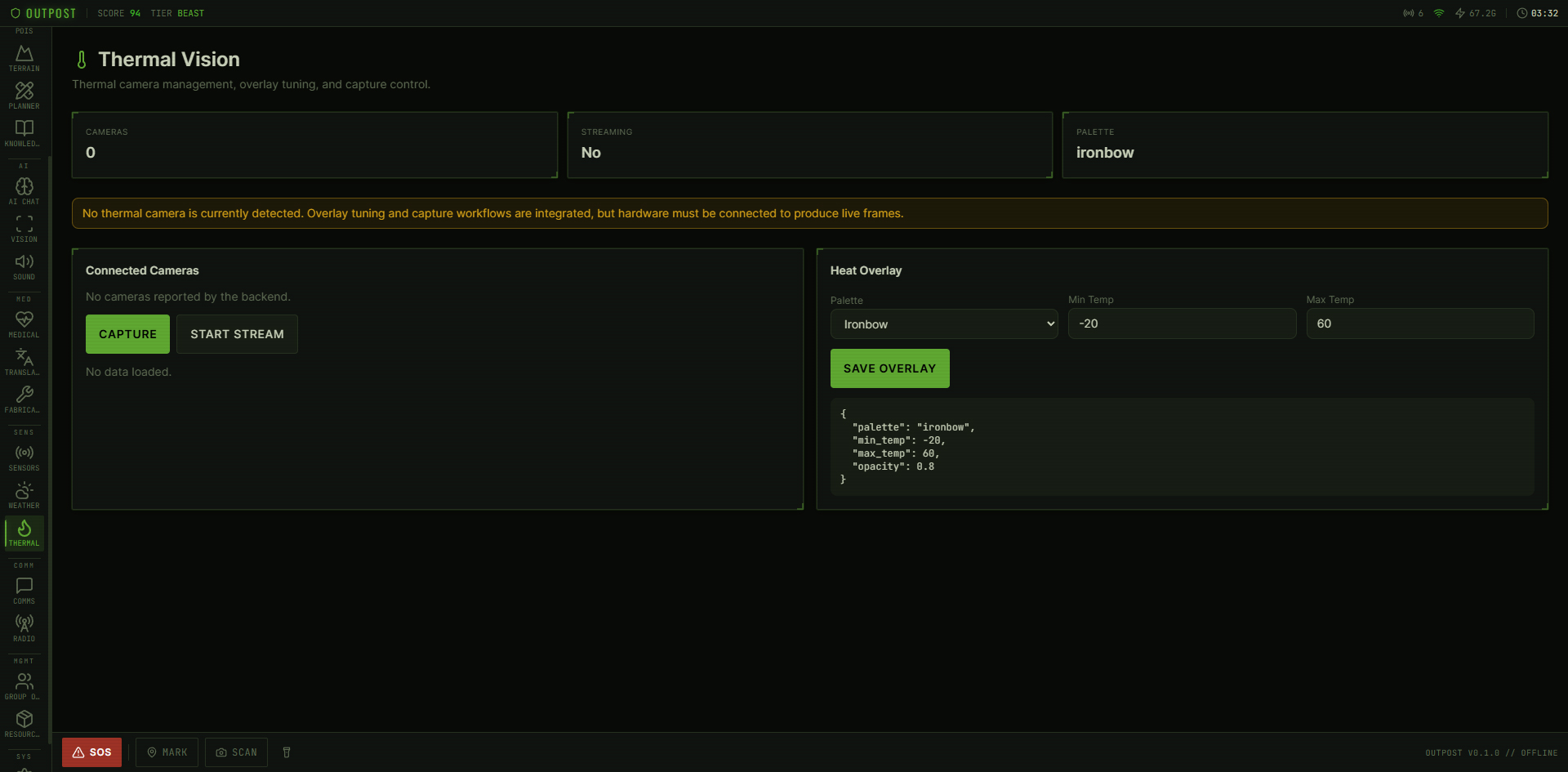
Task: Focus the Max Temp input field
Action: [1419, 324]
